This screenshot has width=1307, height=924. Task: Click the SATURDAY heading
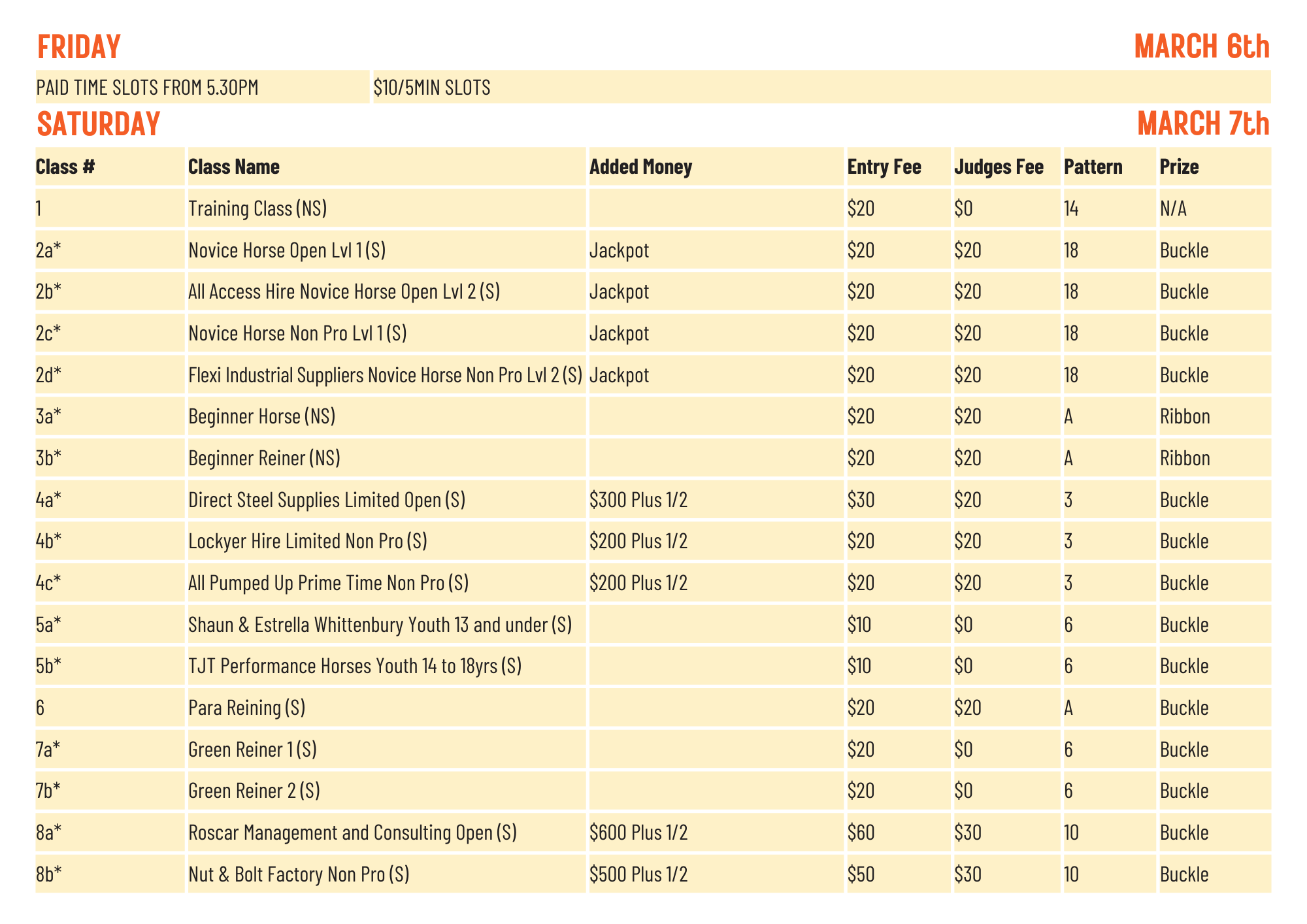(99, 124)
